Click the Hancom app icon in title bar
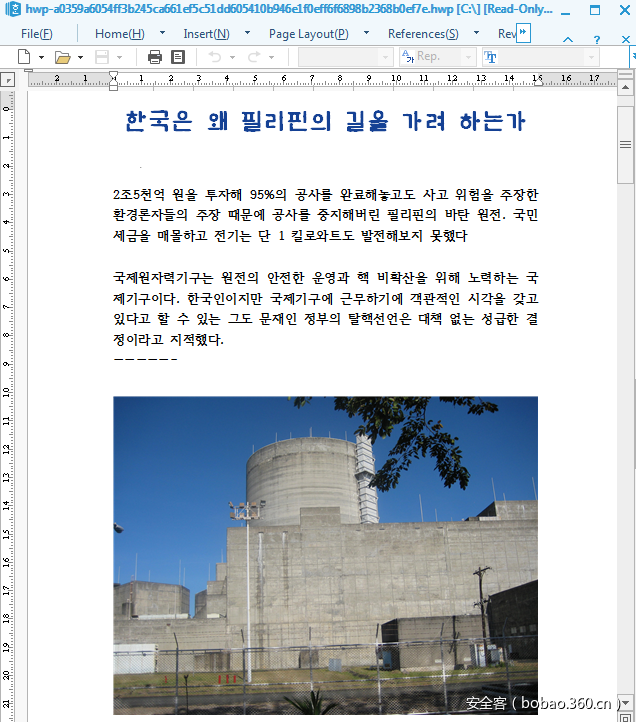Image resolution: width=636 pixels, height=722 pixels. (x=12, y=9)
